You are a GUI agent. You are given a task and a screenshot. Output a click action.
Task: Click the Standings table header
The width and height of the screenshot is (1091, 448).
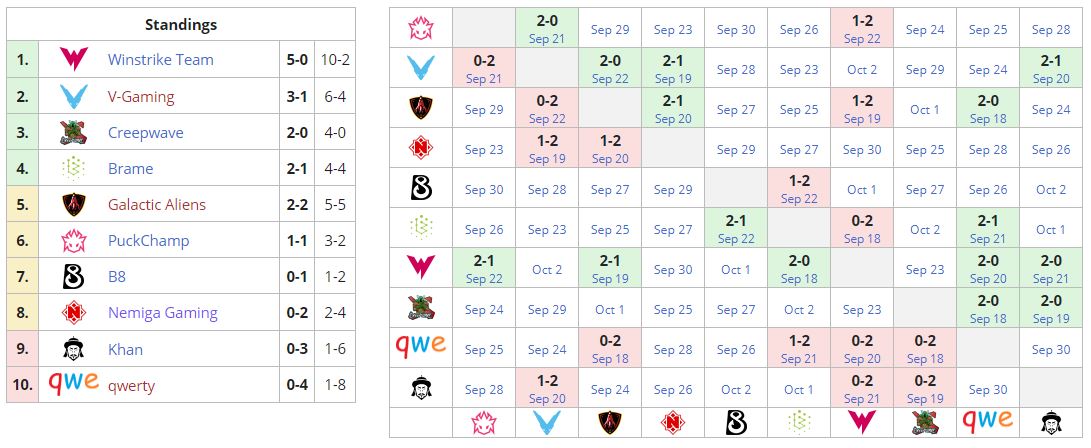coord(181,25)
